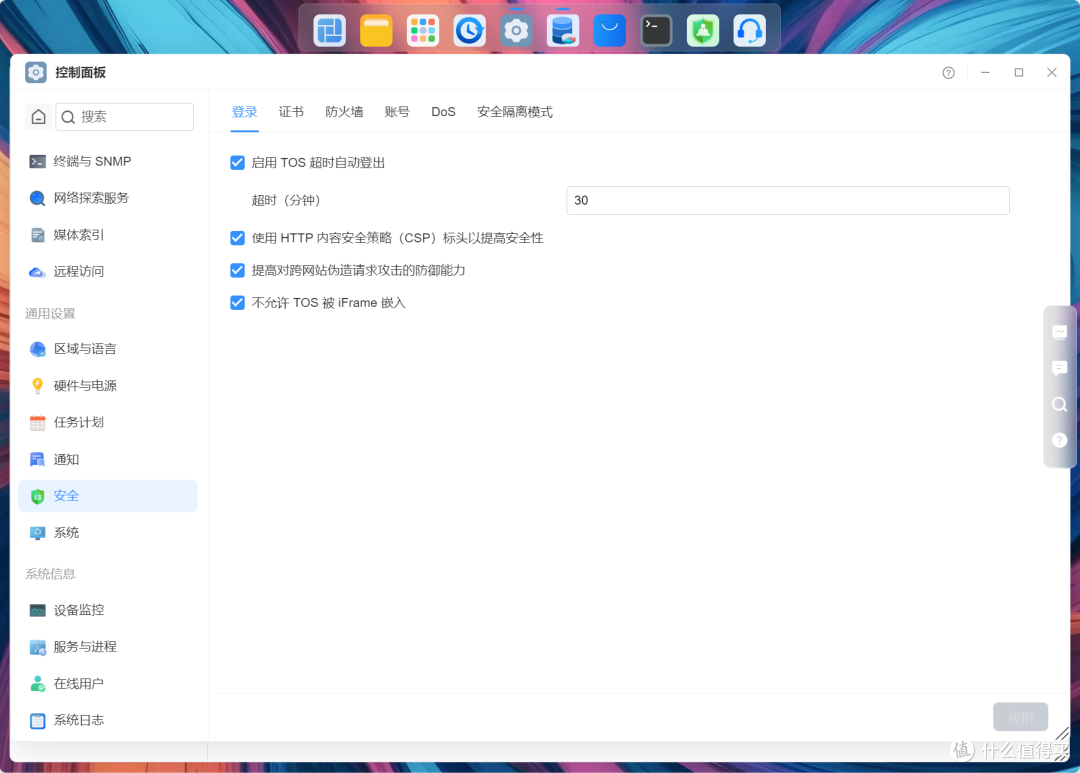1080x773 pixels.
Task: Switch to 登录 tab
Action: click(x=245, y=112)
